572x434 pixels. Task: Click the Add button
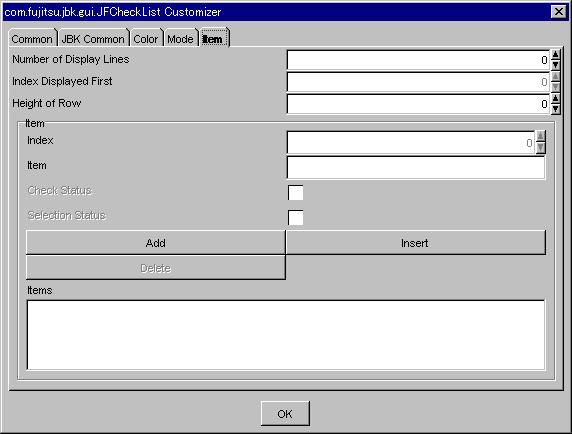click(x=156, y=243)
